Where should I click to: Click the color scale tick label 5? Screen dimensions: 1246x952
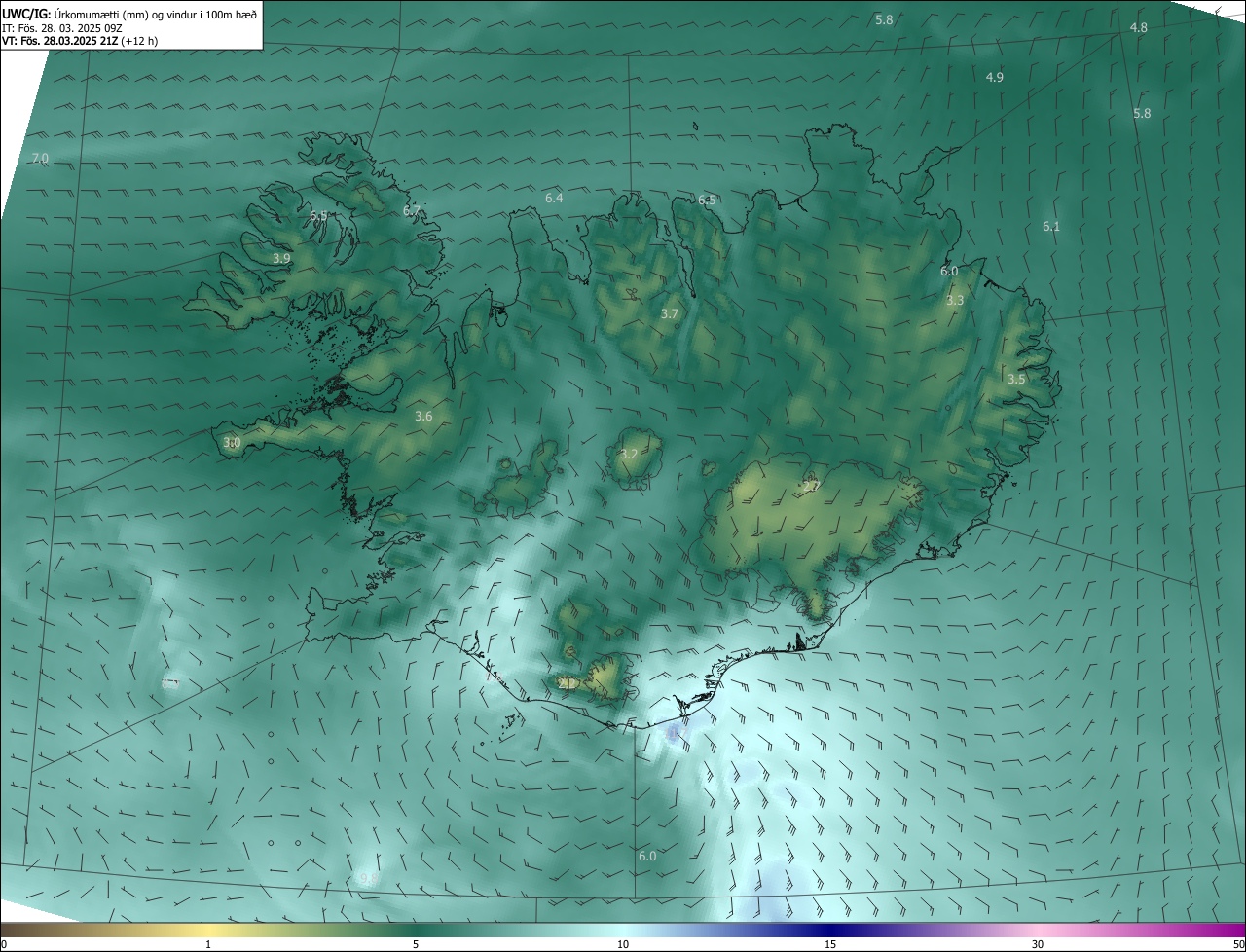(x=416, y=944)
